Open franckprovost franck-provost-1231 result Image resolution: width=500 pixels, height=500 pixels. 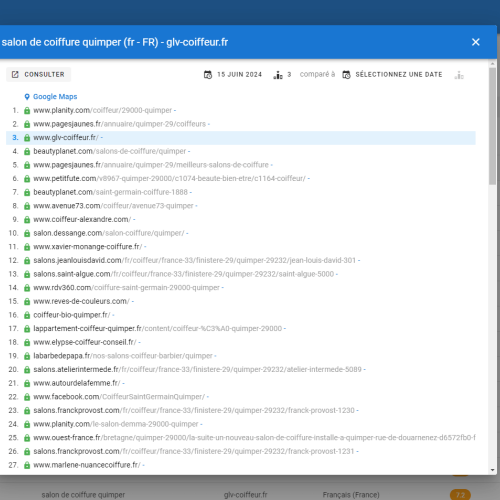(x=194, y=452)
